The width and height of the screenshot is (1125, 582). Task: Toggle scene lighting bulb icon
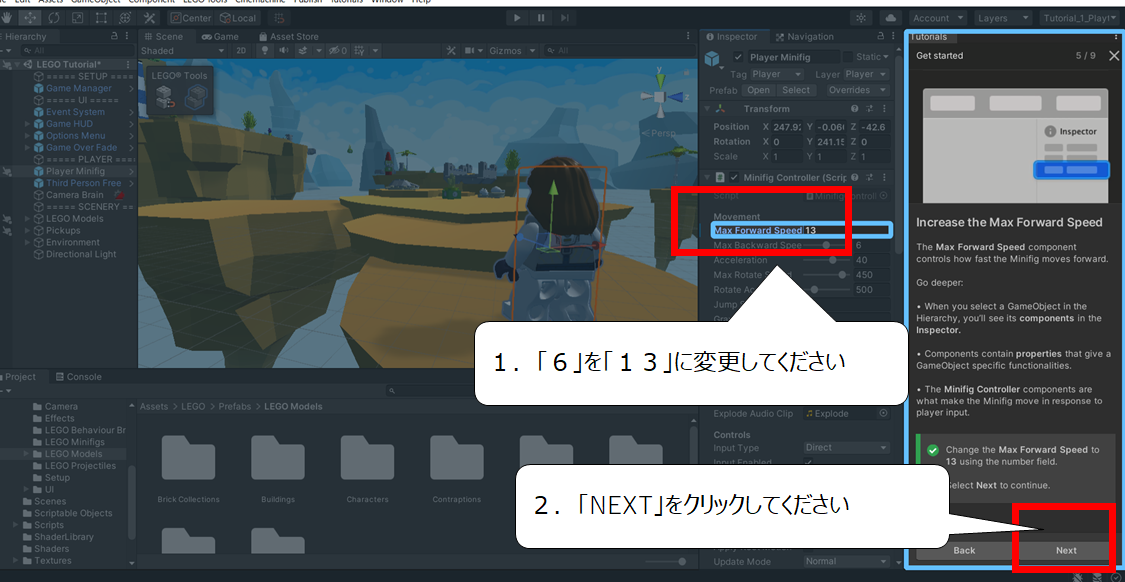point(265,50)
